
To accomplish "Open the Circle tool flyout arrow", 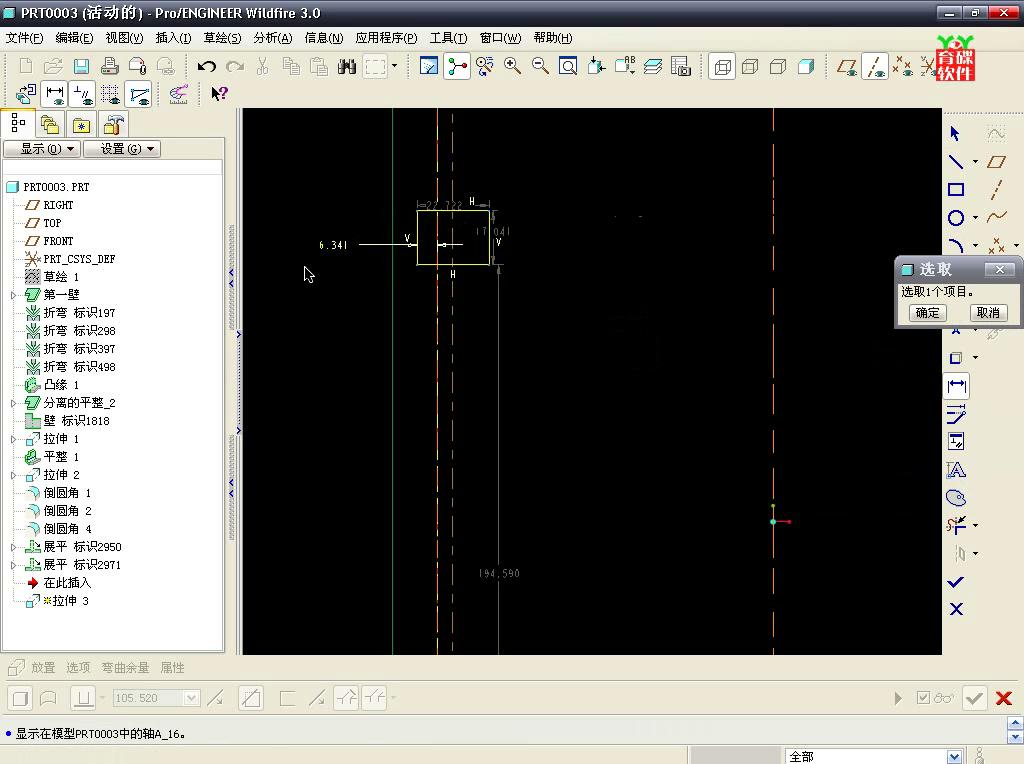I will coord(975,218).
